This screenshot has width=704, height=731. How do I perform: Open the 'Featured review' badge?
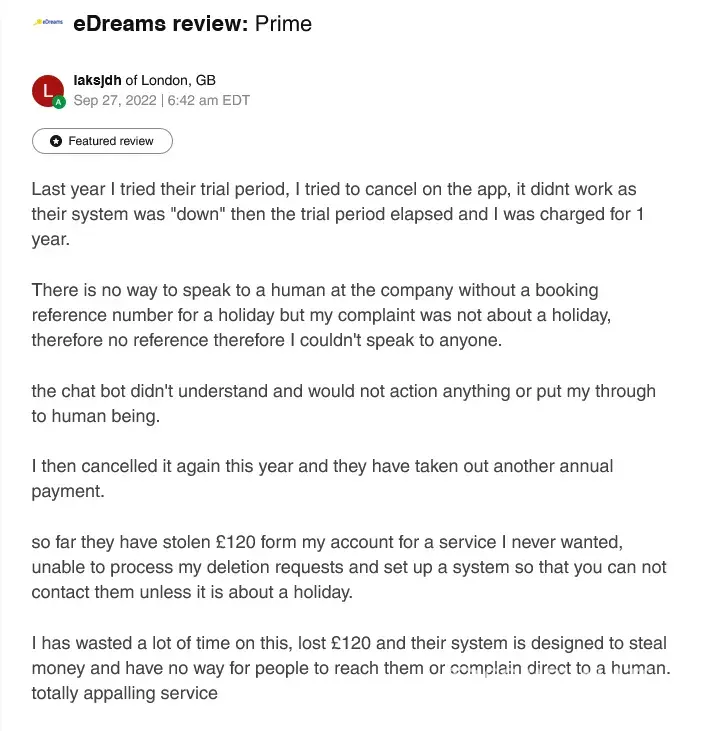[x=102, y=142]
